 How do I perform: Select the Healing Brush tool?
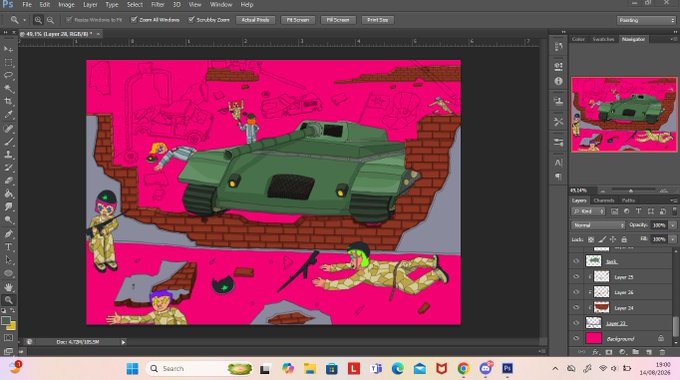8,128
